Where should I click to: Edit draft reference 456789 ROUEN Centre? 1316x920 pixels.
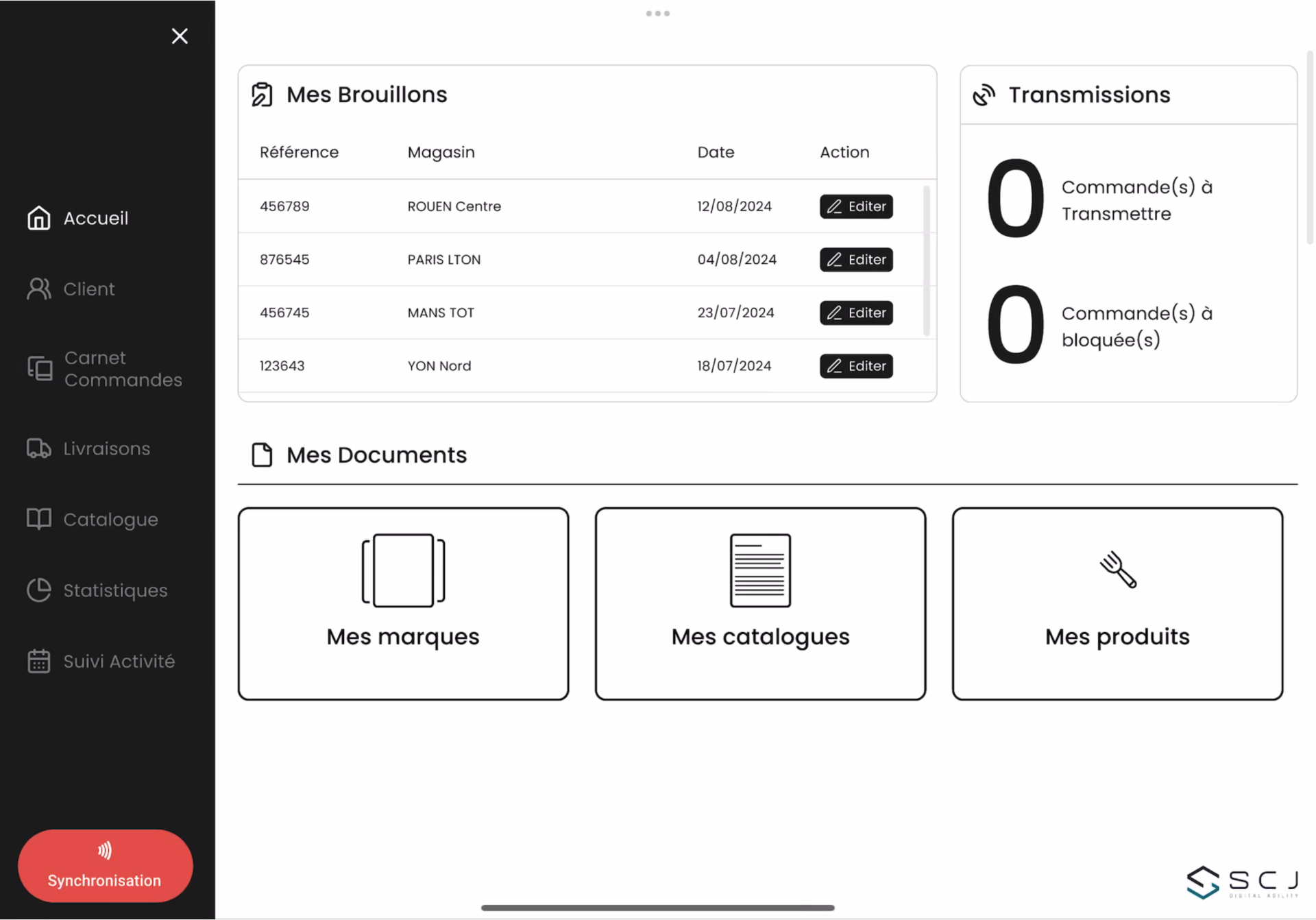pyautogui.click(x=856, y=205)
